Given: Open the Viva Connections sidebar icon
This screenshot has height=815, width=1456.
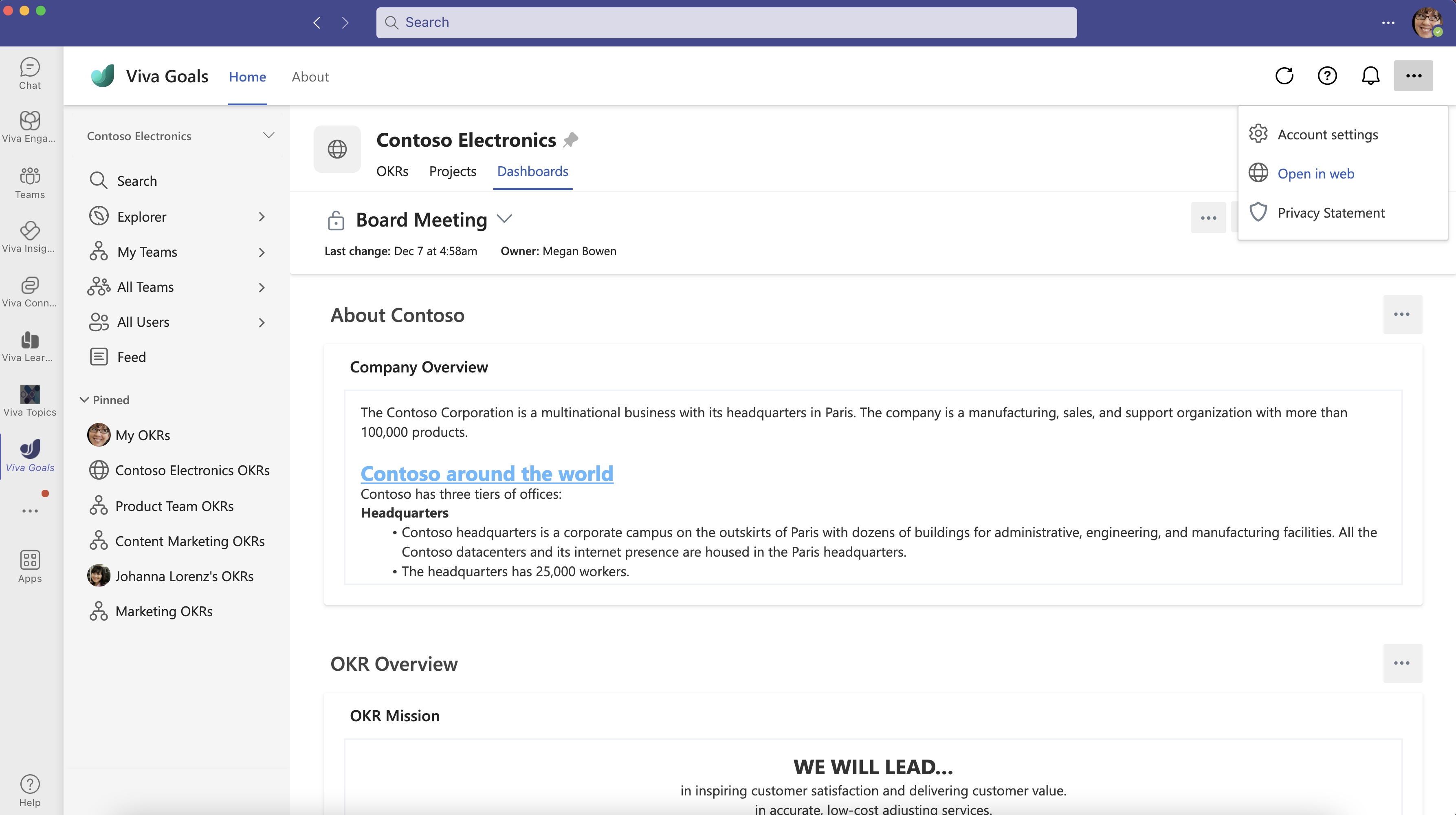Looking at the screenshot, I should 30,291.
